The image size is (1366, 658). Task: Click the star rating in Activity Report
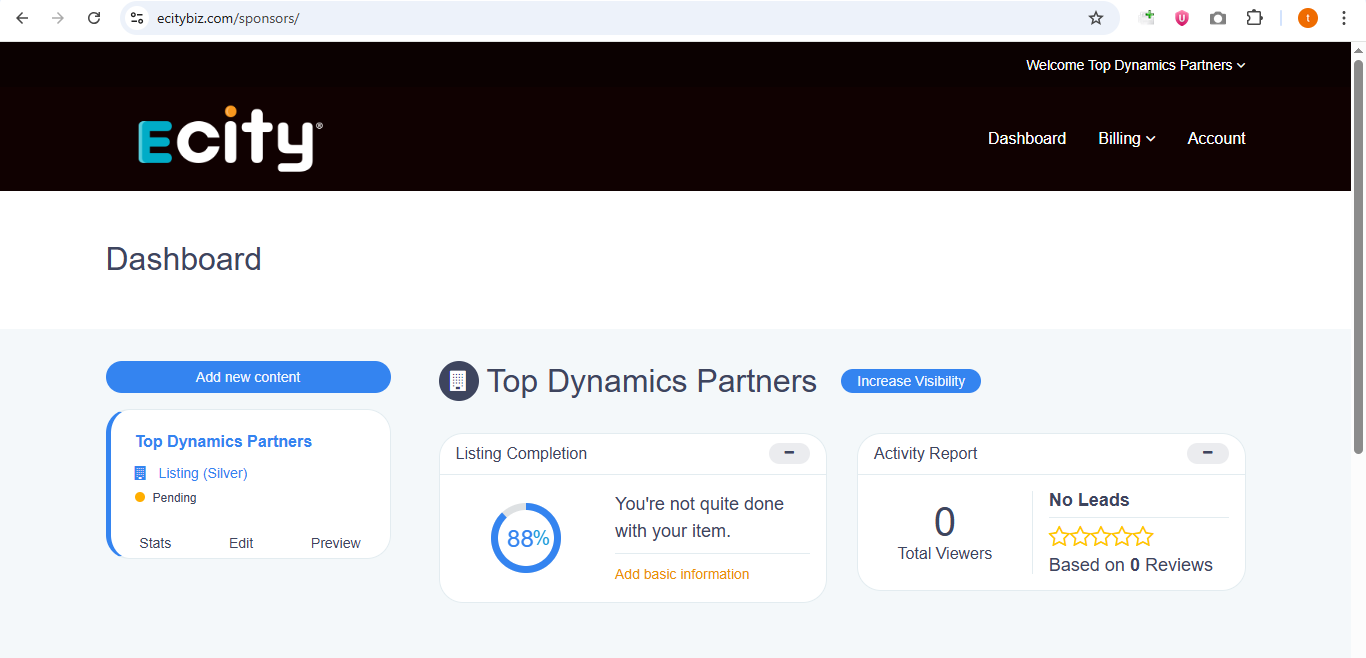pyautogui.click(x=1101, y=536)
